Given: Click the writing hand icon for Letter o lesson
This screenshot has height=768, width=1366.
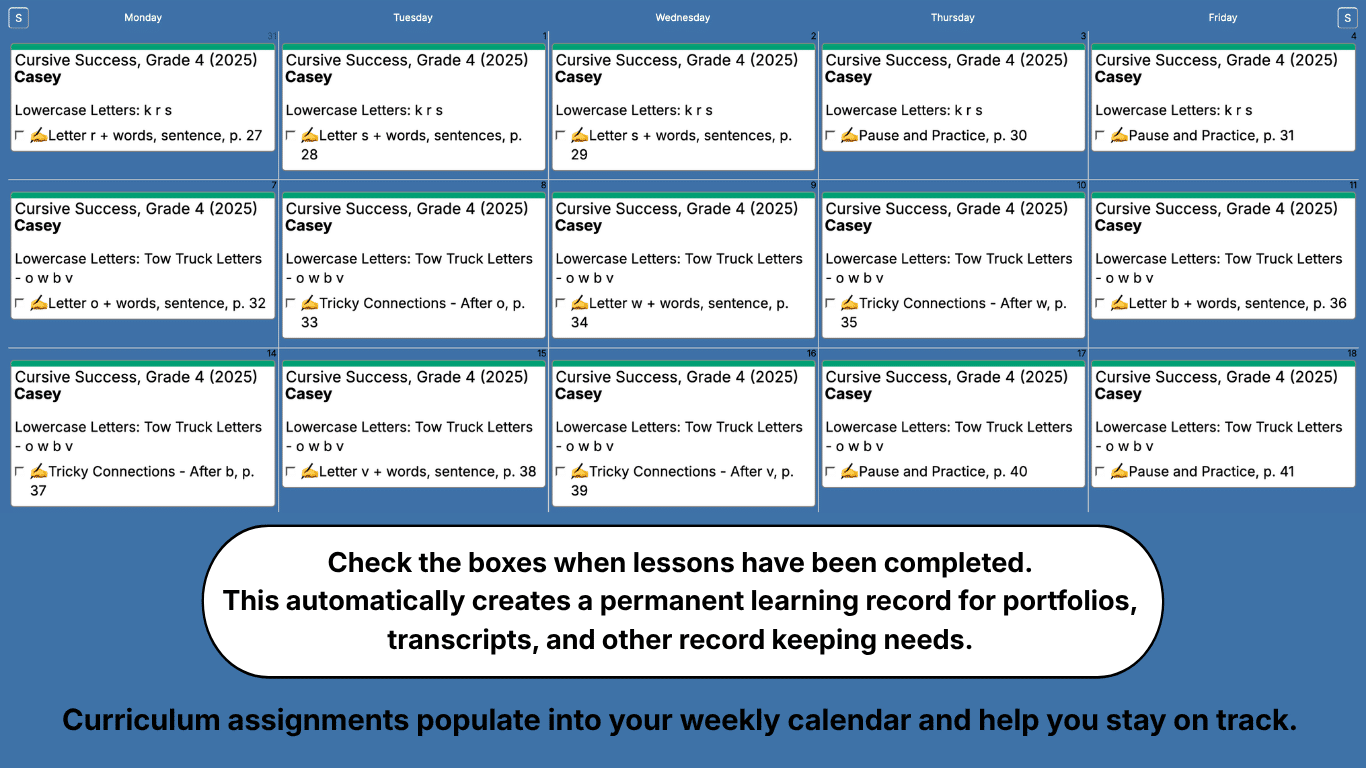Looking at the screenshot, I should coord(38,304).
